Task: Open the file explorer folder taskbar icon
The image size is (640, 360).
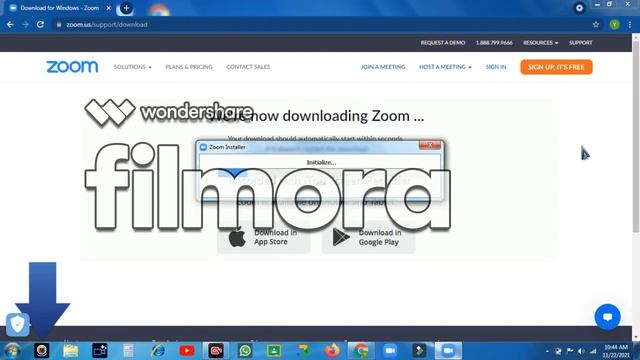Action: click(x=71, y=351)
